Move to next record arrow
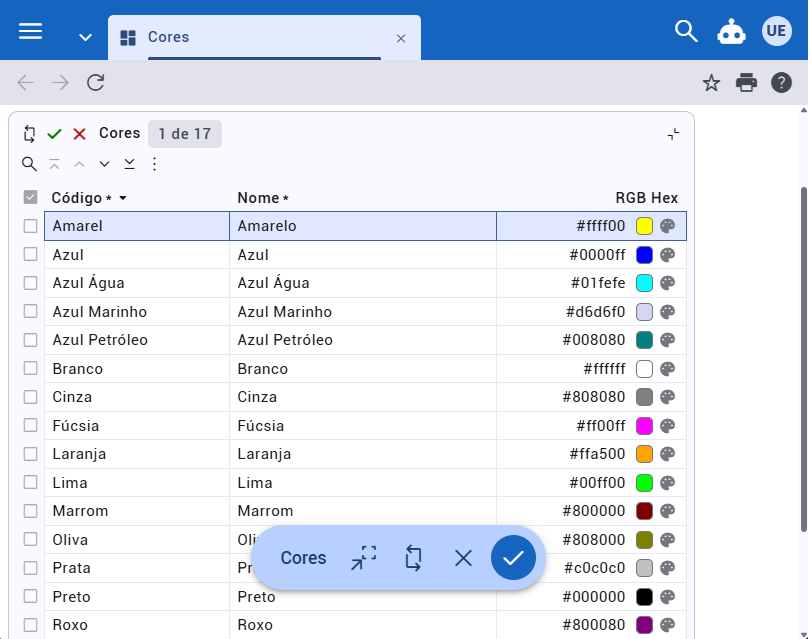The height and width of the screenshot is (639, 811). pyautogui.click(x=104, y=164)
